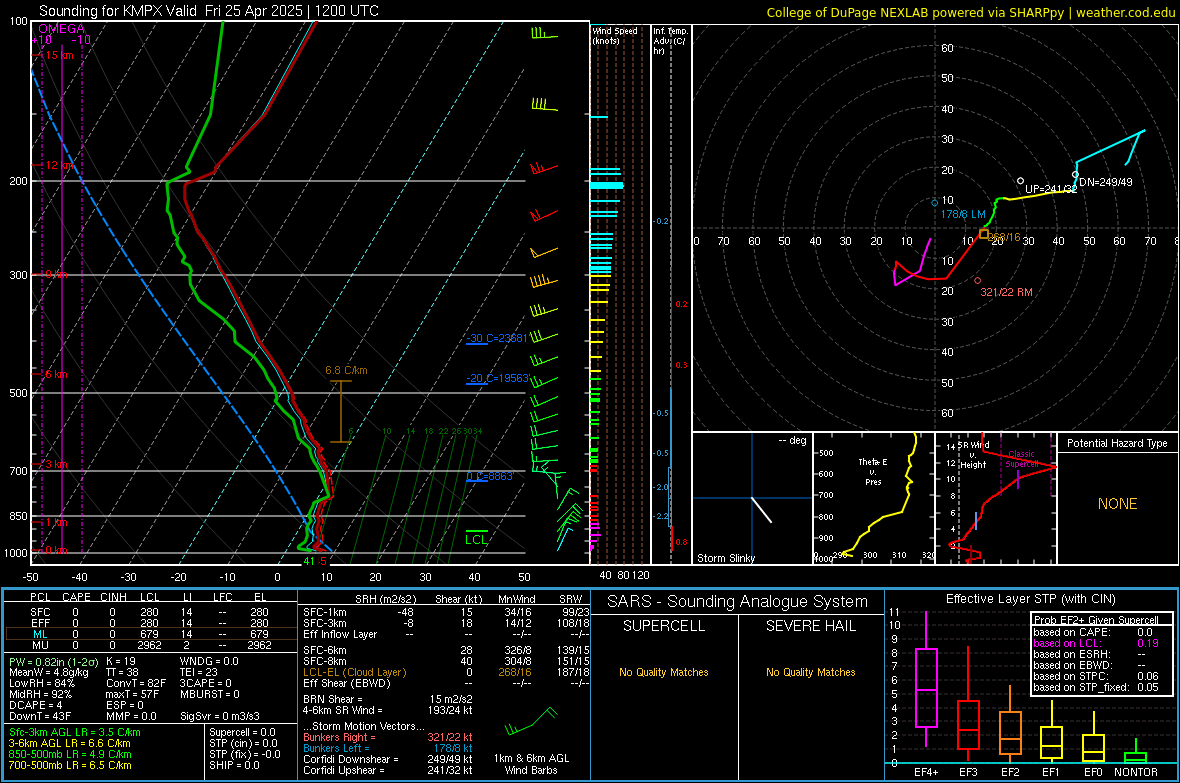The height and width of the screenshot is (783, 1180).
Task: Click the 'ConvT = 82F' value
Action: click(x=135, y=683)
